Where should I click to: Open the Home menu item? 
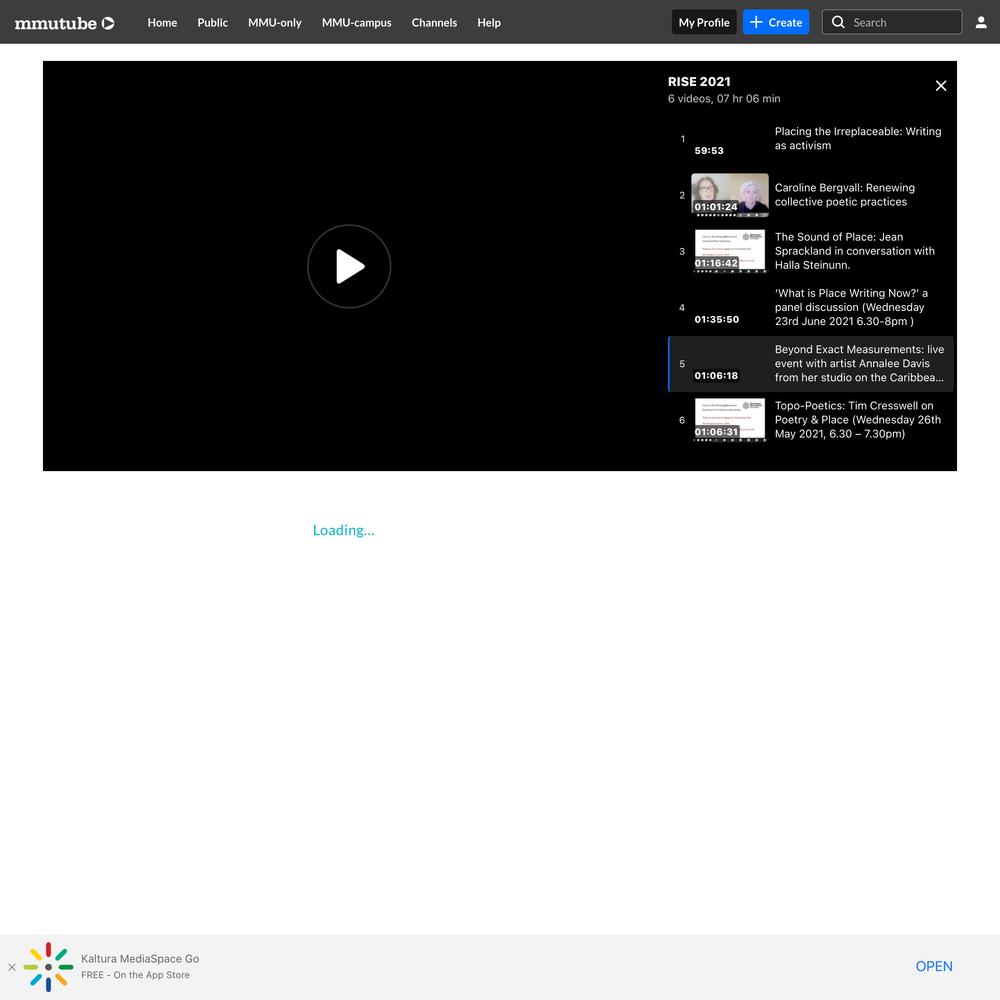[162, 22]
